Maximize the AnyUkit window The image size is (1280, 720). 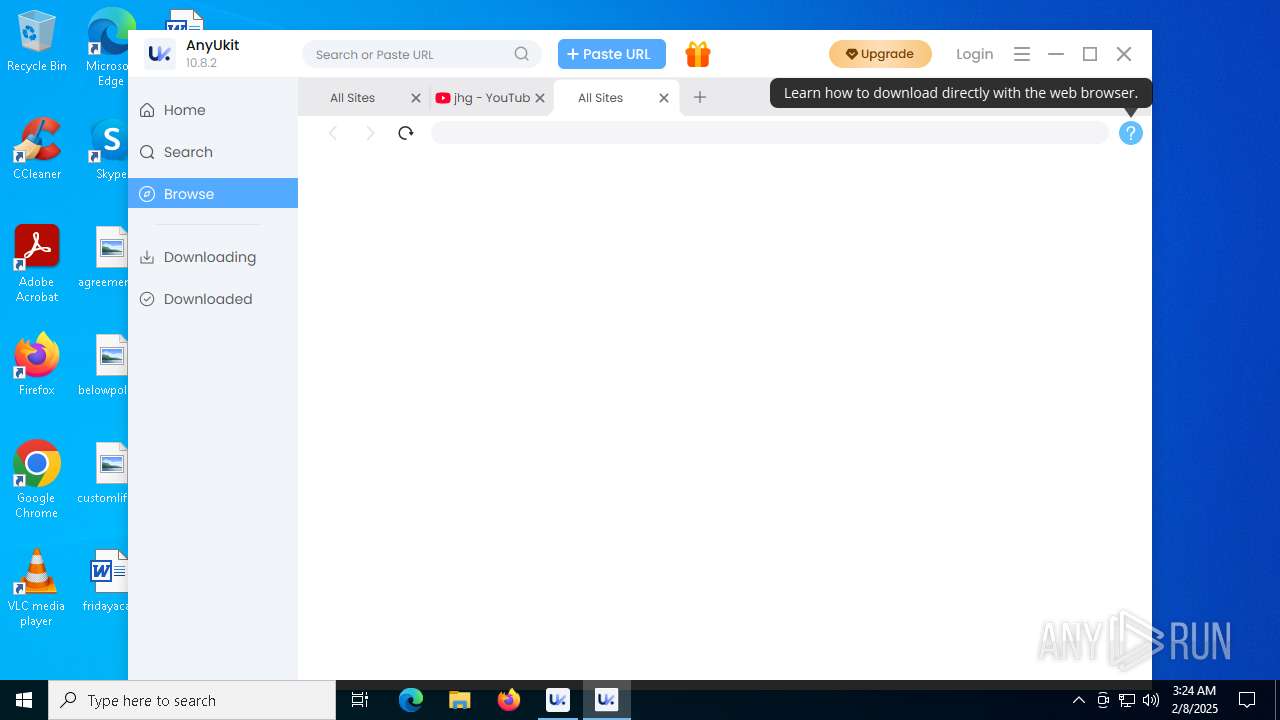pos(1090,54)
